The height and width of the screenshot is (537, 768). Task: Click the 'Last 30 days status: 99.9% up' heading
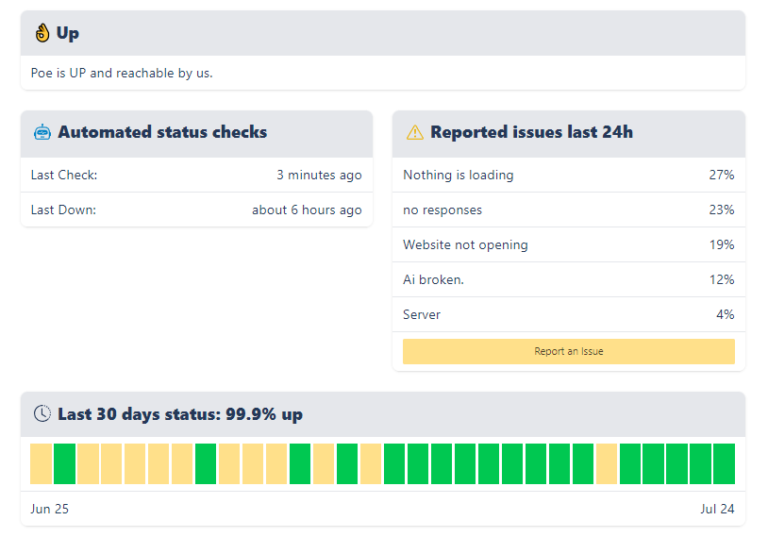(x=180, y=414)
